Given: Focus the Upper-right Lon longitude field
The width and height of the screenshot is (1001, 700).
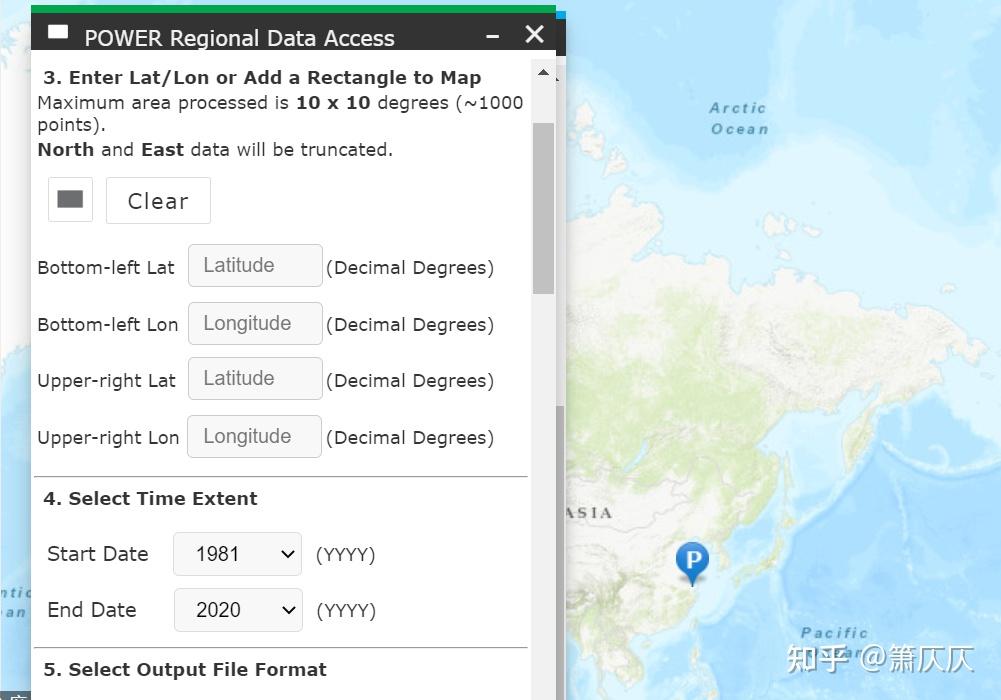Looking at the screenshot, I should [254, 437].
